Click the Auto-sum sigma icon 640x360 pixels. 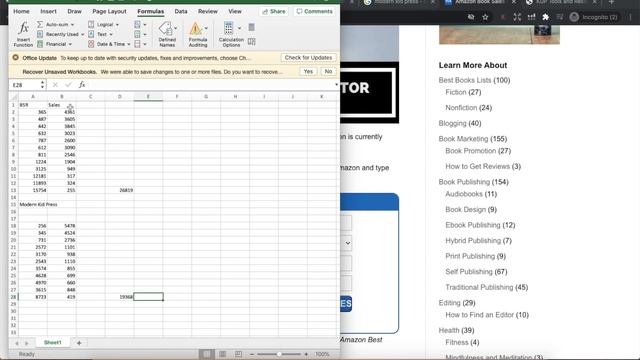coord(40,24)
